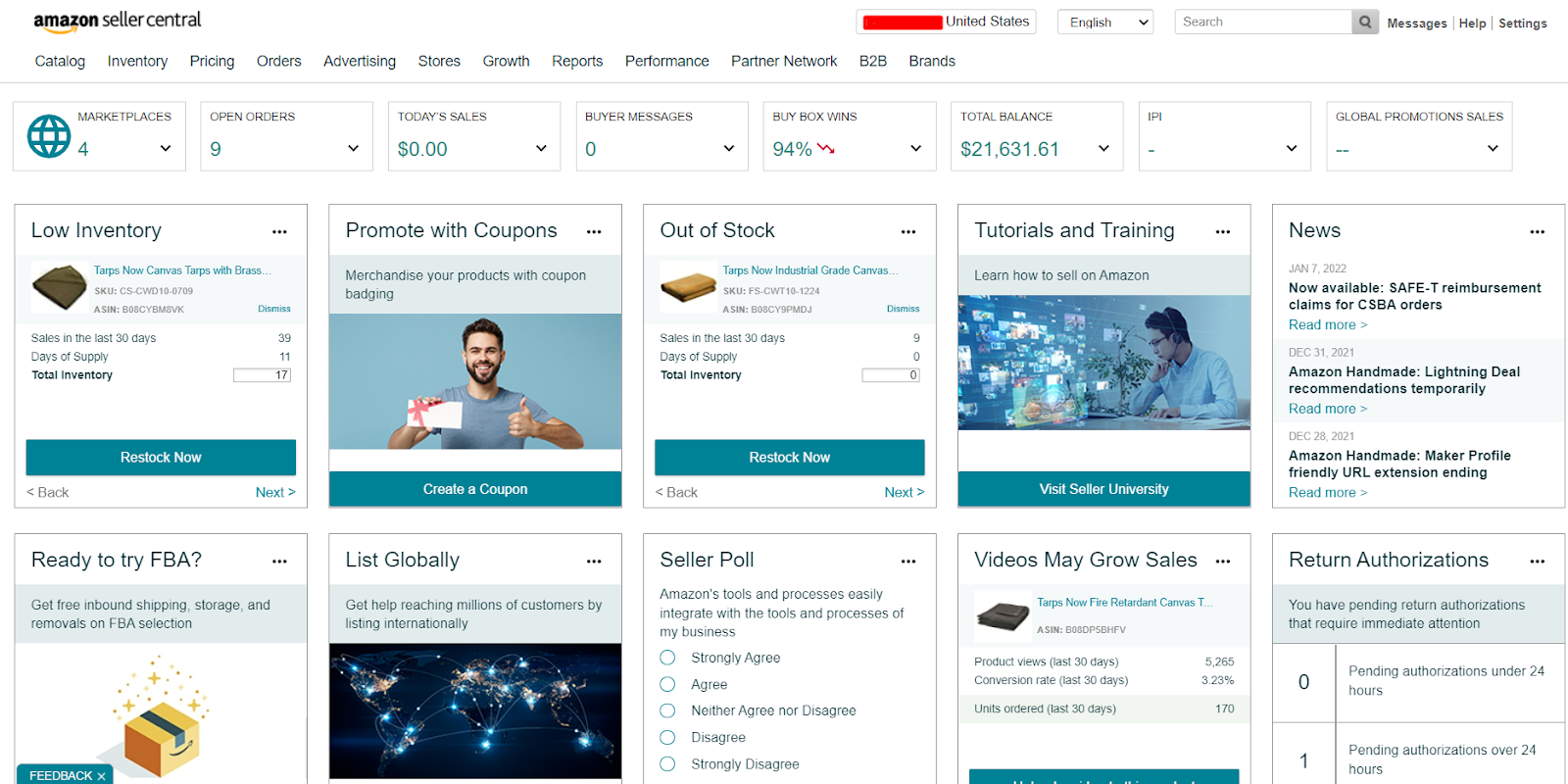Open News card options menu

tap(1537, 232)
